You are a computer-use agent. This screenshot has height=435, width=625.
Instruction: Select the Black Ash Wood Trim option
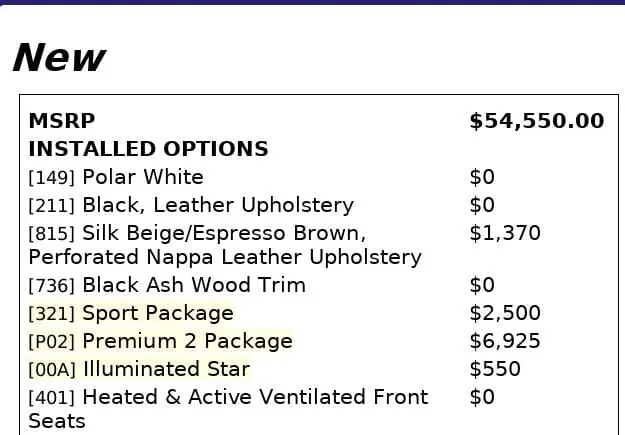(194, 285)
